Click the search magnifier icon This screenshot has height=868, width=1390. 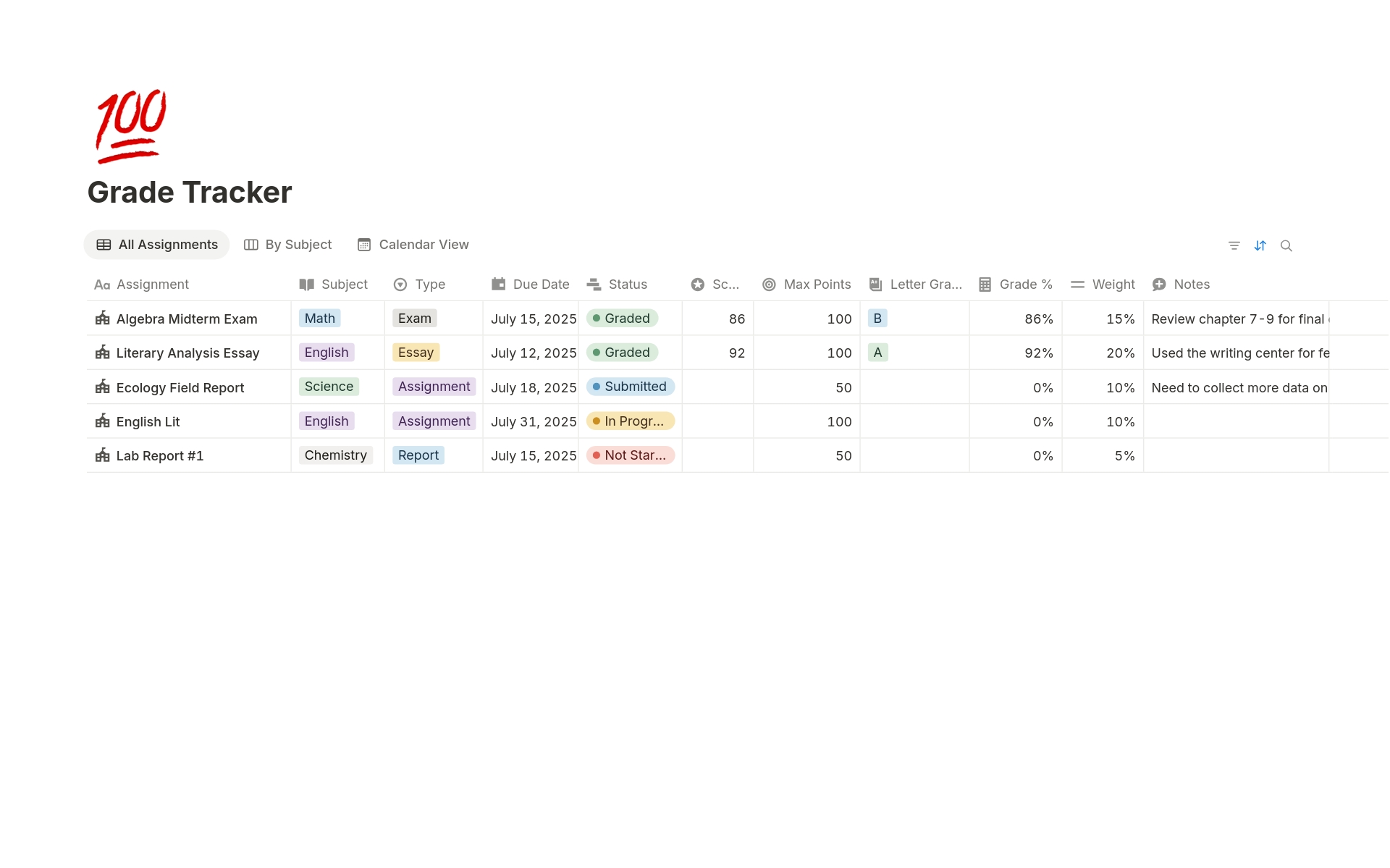pos(1286,246)
